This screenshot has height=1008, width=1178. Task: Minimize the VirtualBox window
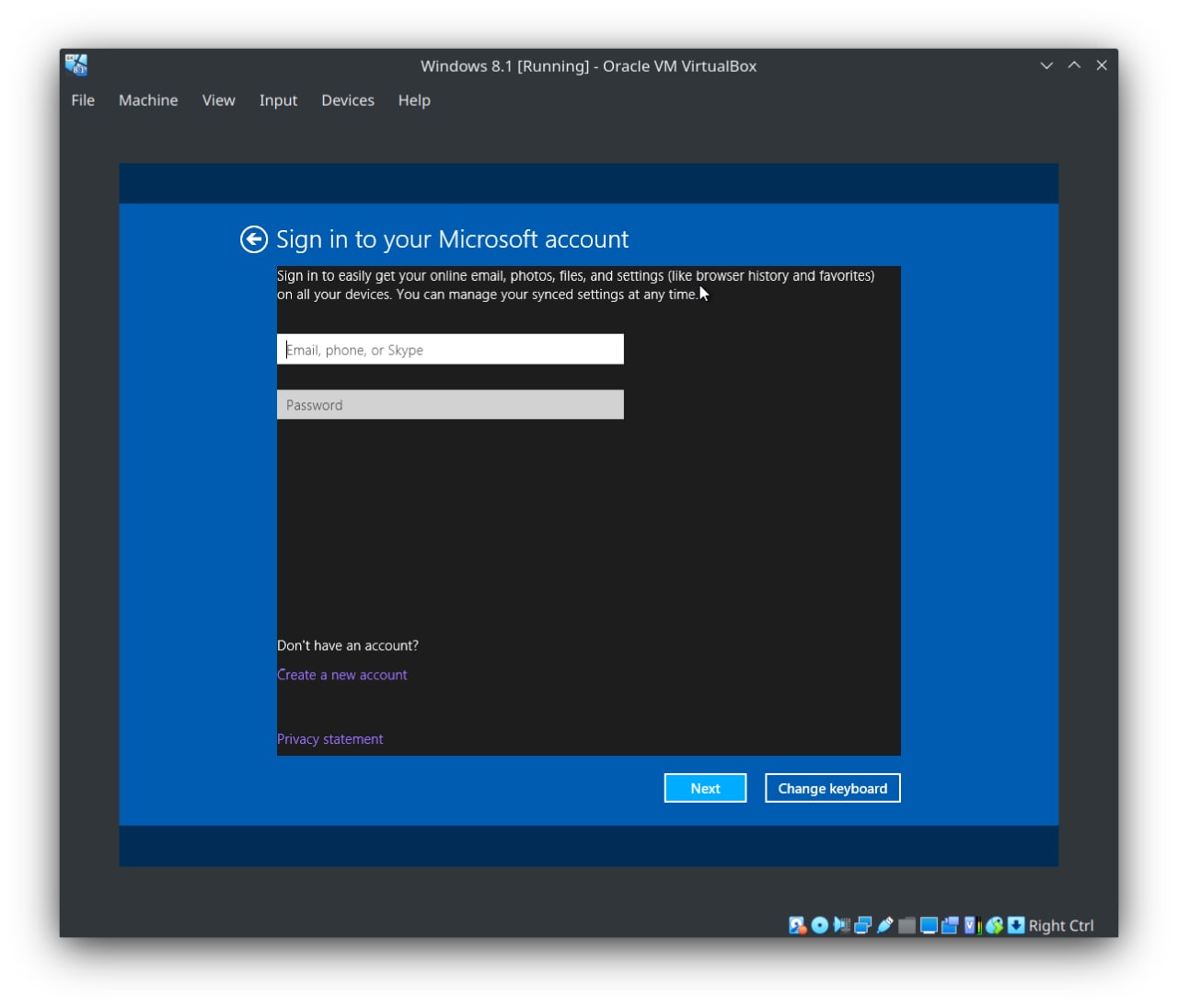(1046, 65)
